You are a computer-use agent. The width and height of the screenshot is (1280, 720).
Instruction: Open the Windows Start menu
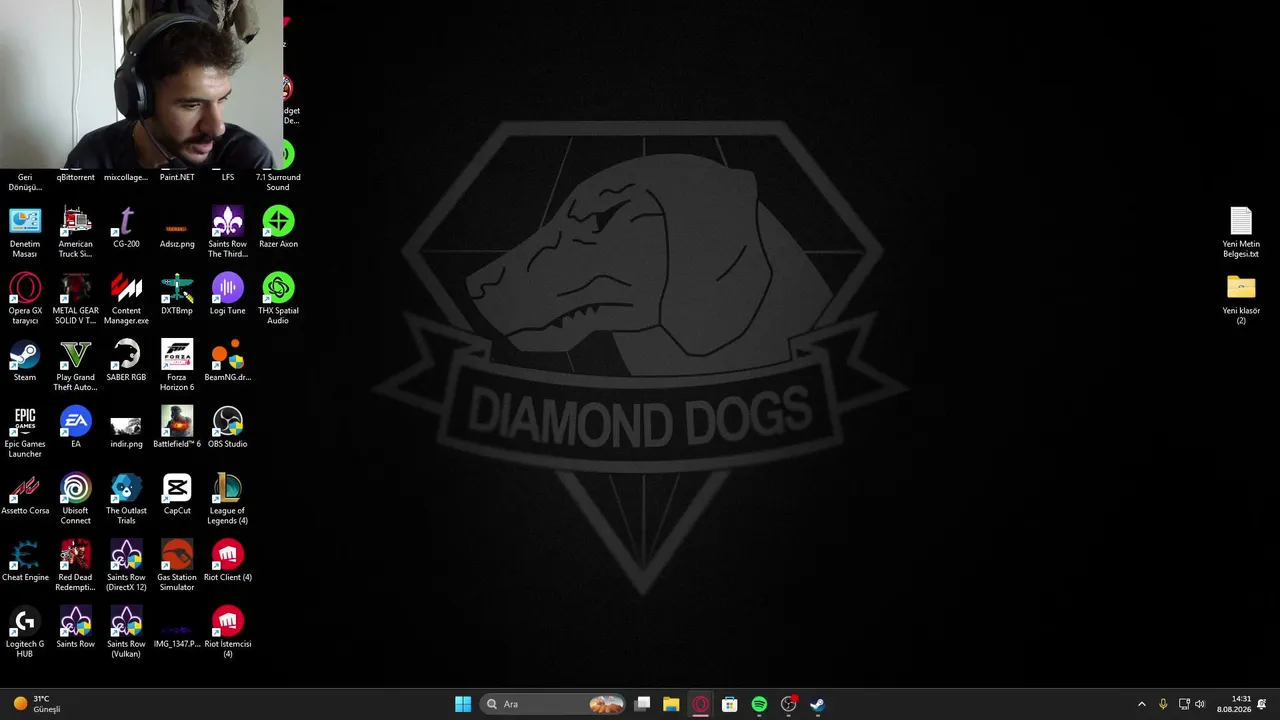[x=463, y=704]
